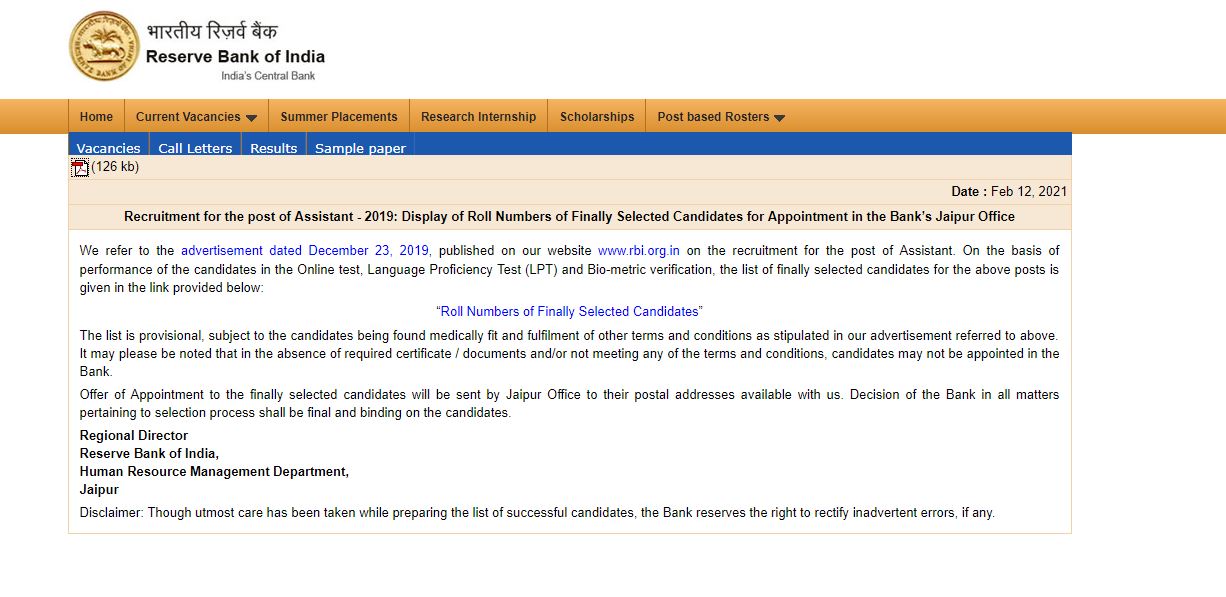Click the Date: Feb 12, 2021 text
This screenshot has height=597, width=1226.
pos(1012,191)
